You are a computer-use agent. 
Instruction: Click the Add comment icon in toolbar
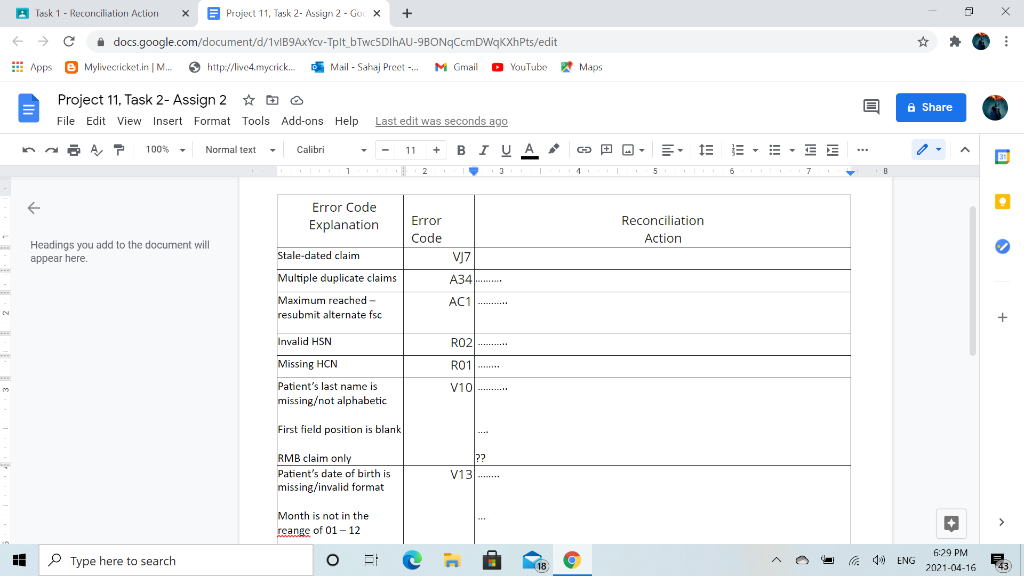(606, 150)
